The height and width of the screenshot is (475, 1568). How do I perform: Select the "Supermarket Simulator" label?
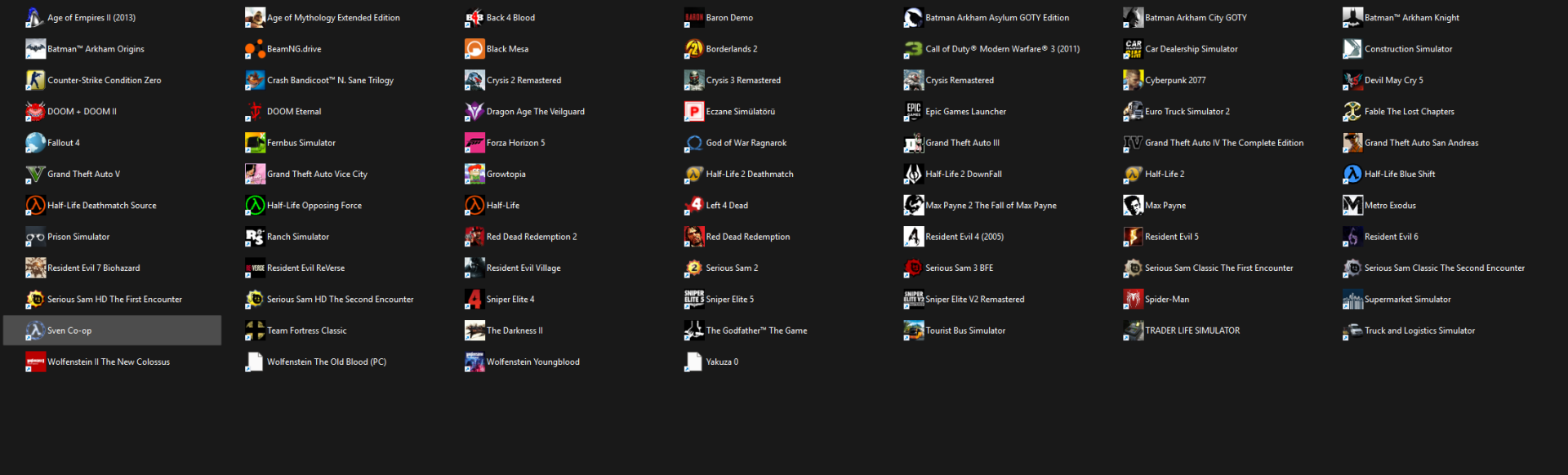tap(1407, 299)
